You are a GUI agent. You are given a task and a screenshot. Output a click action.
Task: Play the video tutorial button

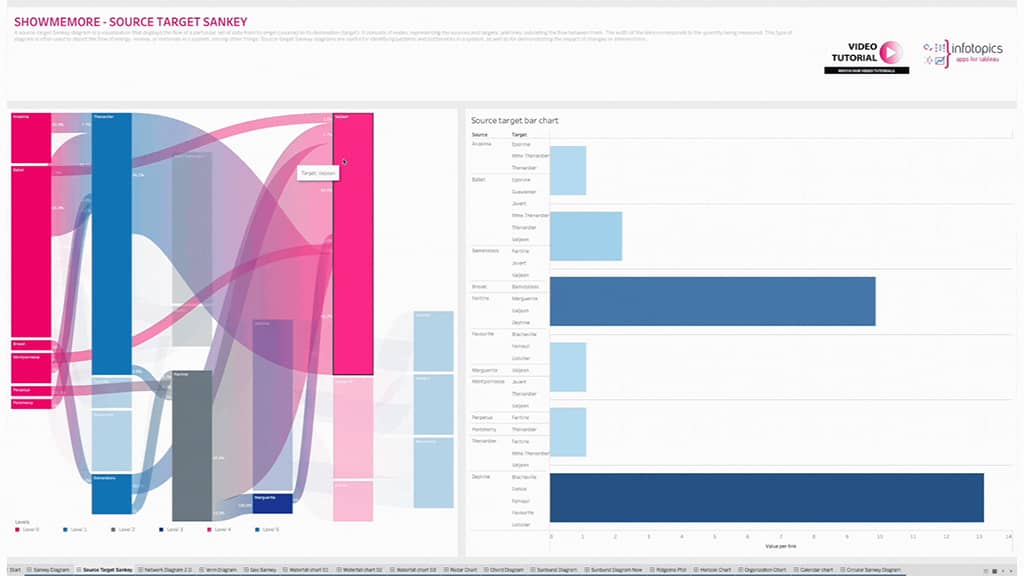[890, 52]
